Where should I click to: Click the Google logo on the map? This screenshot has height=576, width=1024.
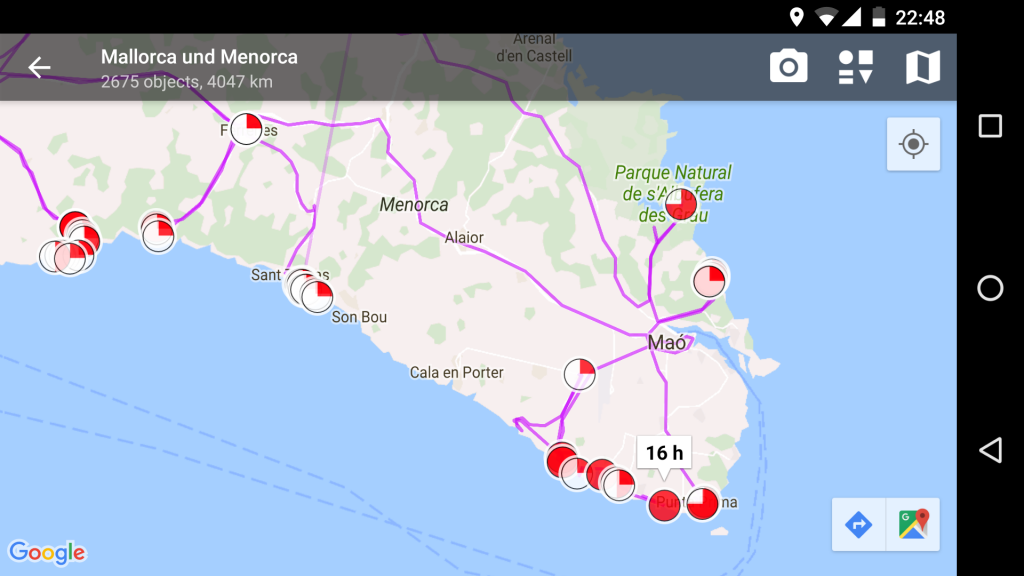[x=47, y=552]
